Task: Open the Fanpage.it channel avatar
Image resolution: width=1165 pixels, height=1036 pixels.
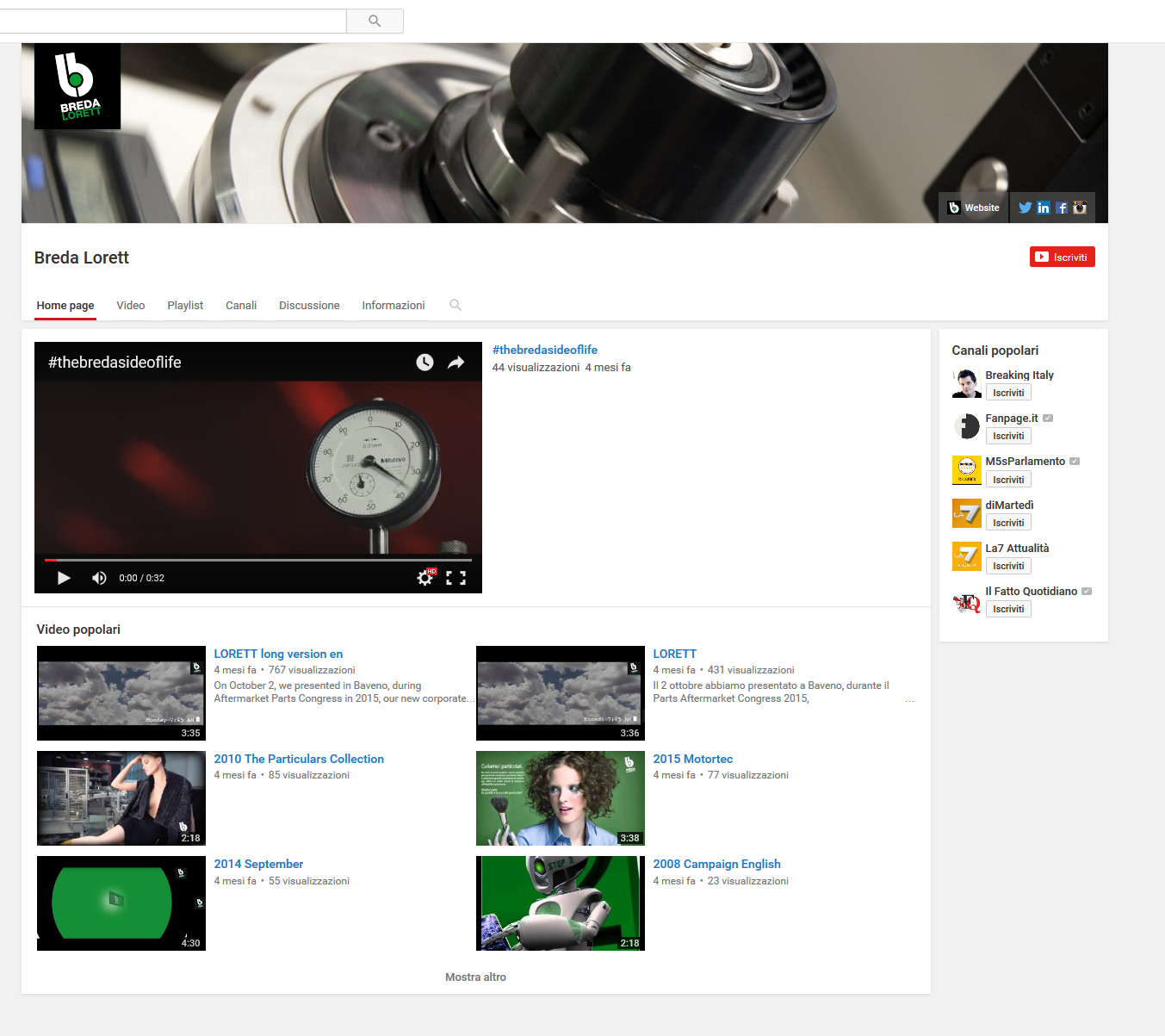Action: point(966,426)
